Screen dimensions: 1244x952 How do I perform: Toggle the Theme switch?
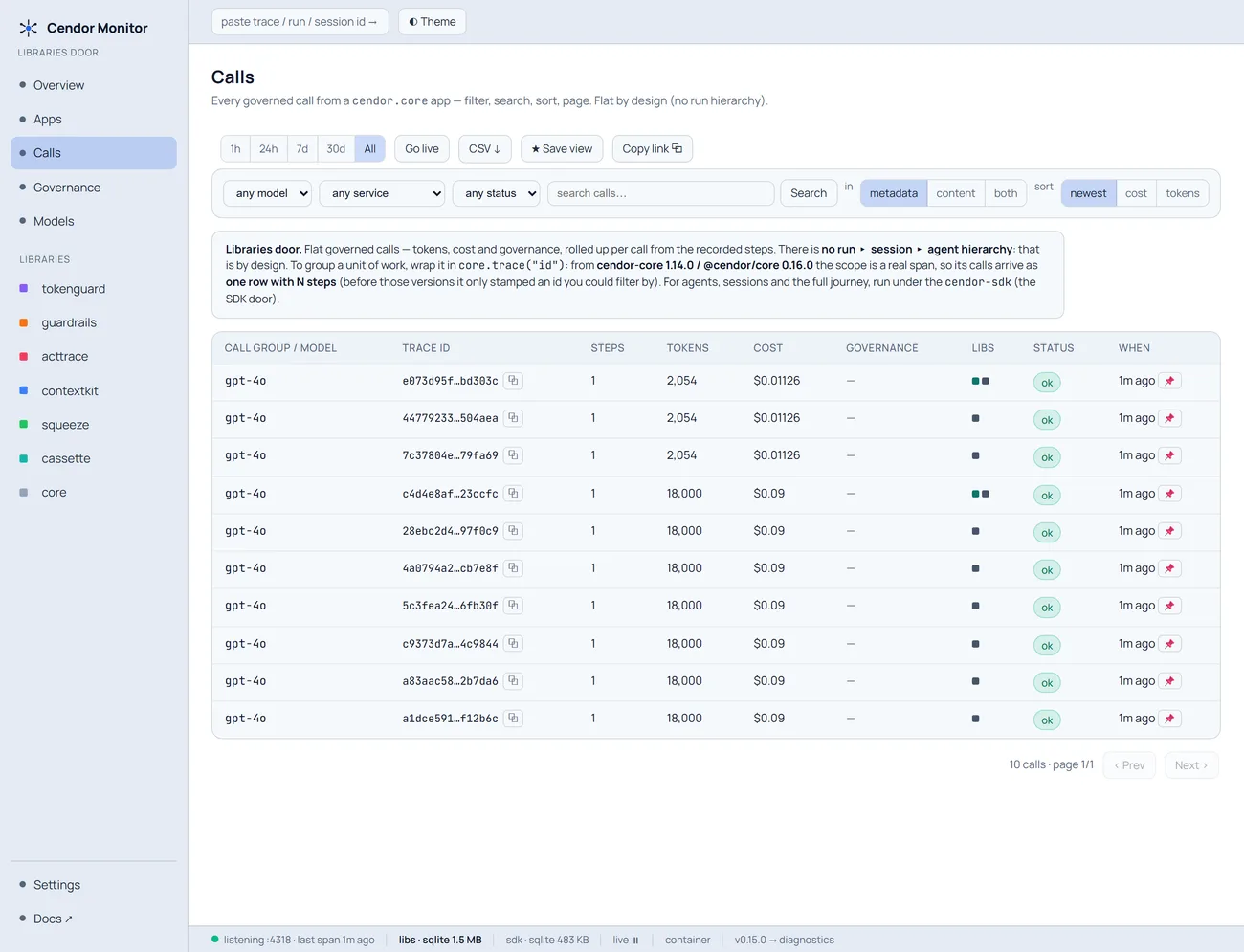(433, 22)
